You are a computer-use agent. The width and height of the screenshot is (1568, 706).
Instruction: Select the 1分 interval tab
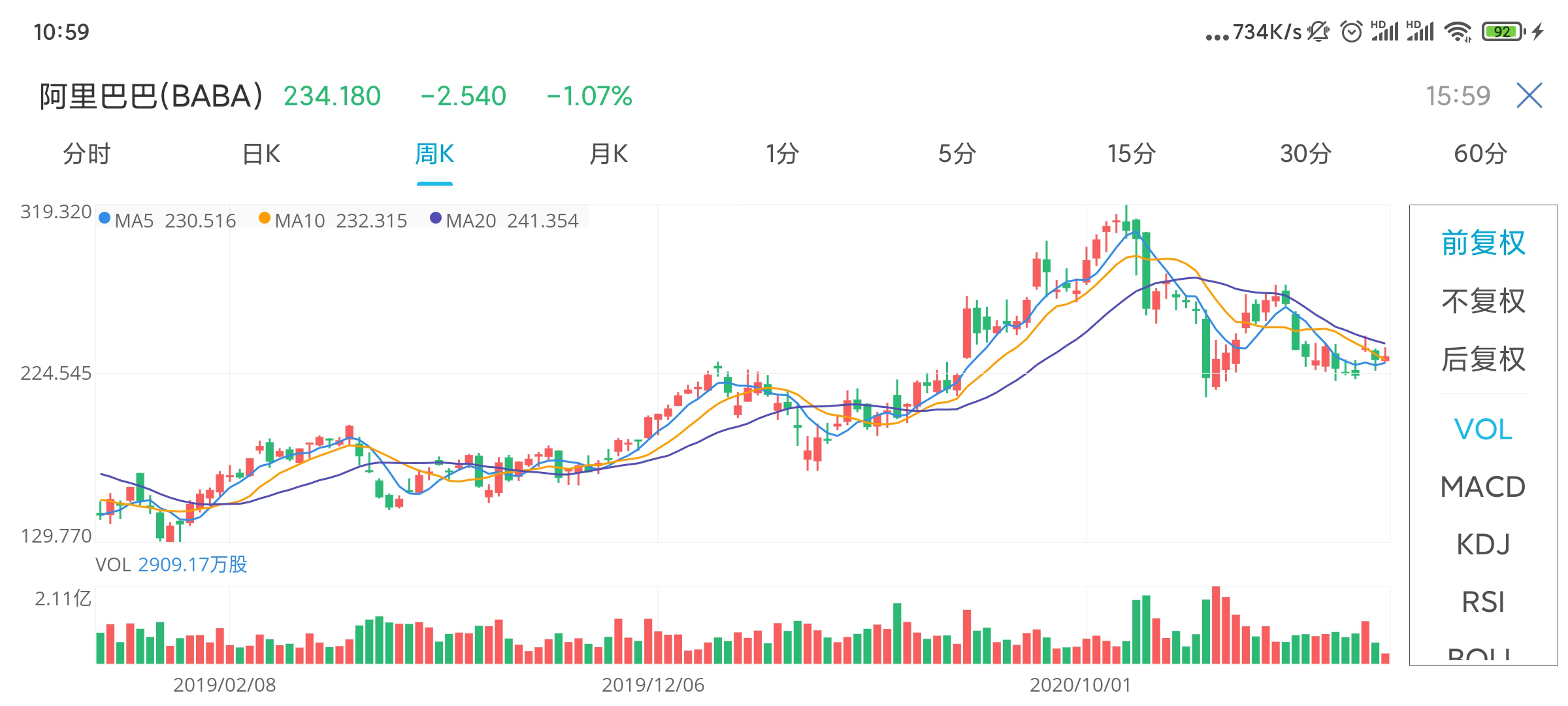click(x=782, y=154)
